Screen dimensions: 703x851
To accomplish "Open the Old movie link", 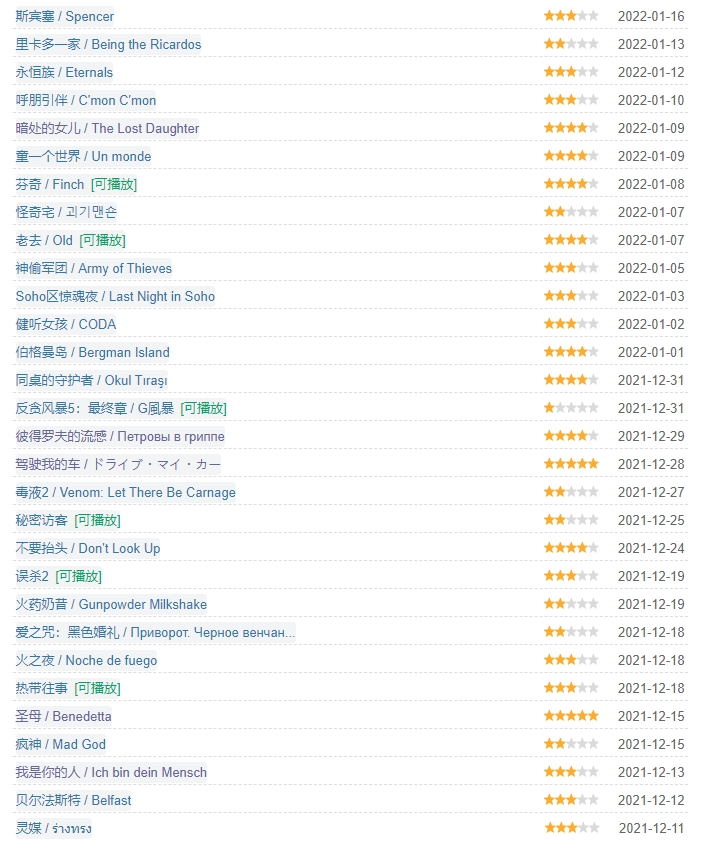I will pos(44,240).
